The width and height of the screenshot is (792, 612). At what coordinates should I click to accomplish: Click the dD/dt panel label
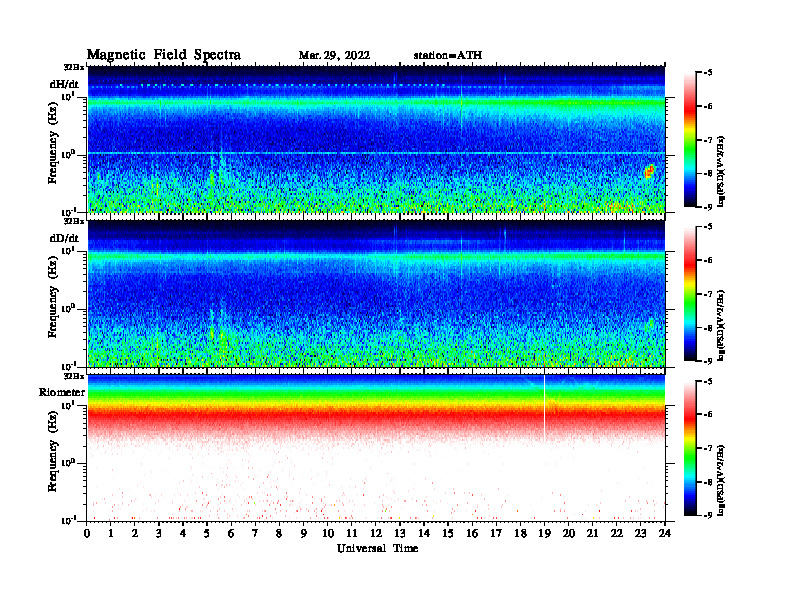pyautogui.click(x=64, y=238)
